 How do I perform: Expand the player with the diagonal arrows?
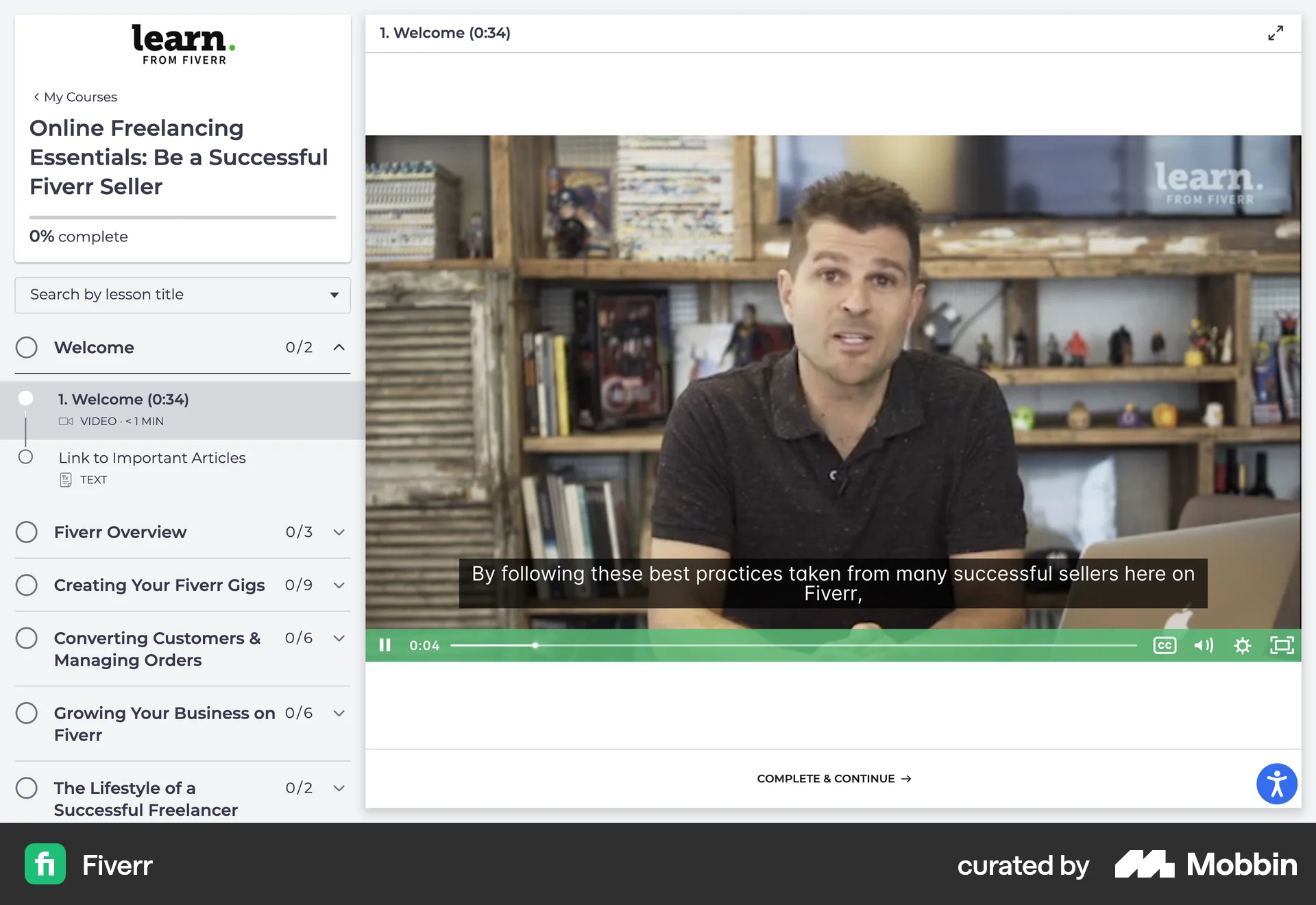(x=1276, y=32)
